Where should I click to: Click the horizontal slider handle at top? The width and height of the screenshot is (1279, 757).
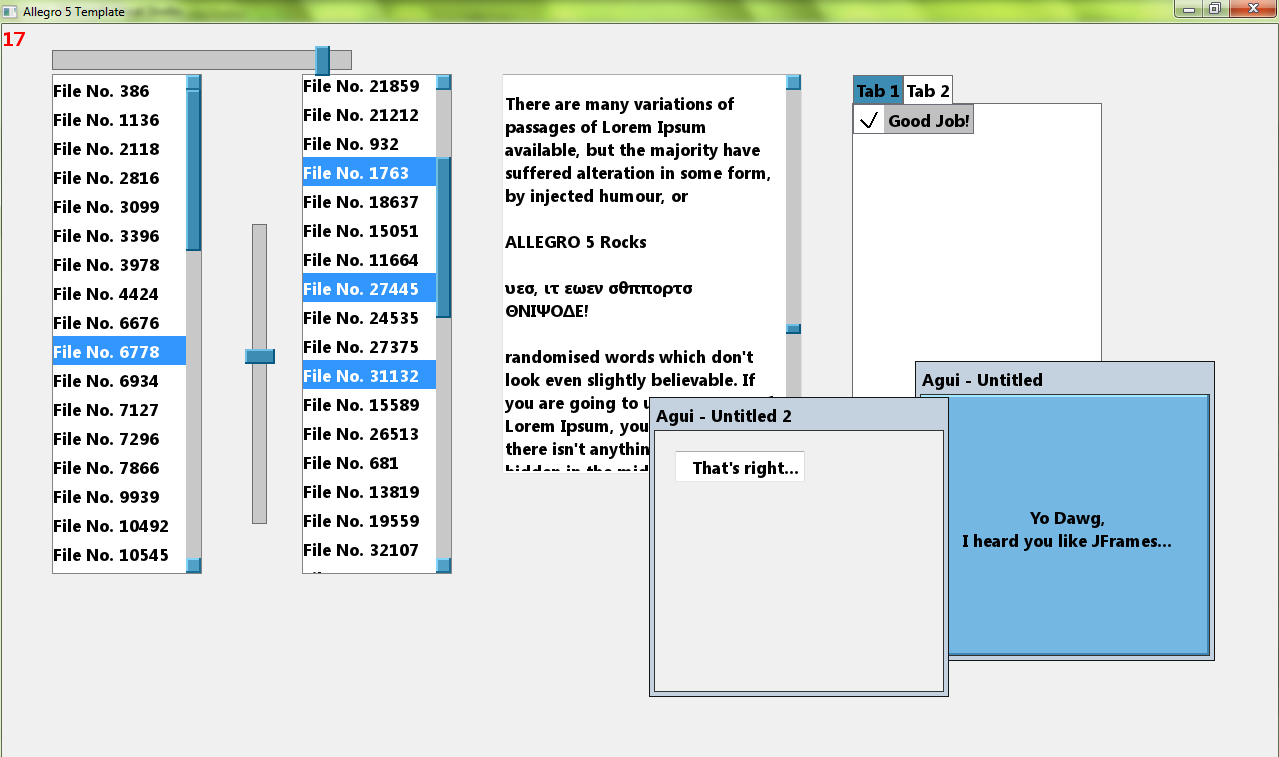[322, 60]
